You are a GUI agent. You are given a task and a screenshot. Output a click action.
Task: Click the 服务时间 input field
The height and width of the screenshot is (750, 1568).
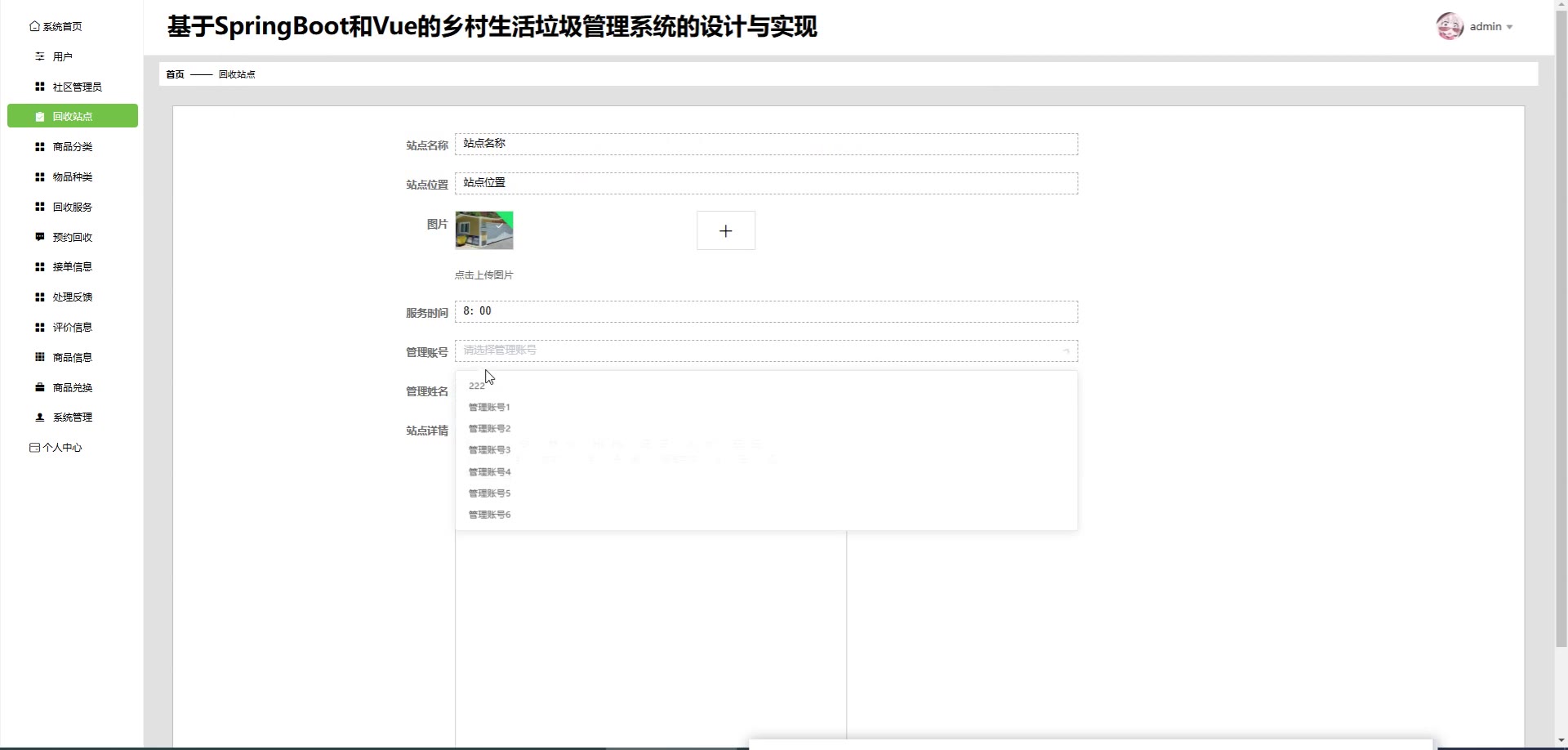click(x=766, y=312)
